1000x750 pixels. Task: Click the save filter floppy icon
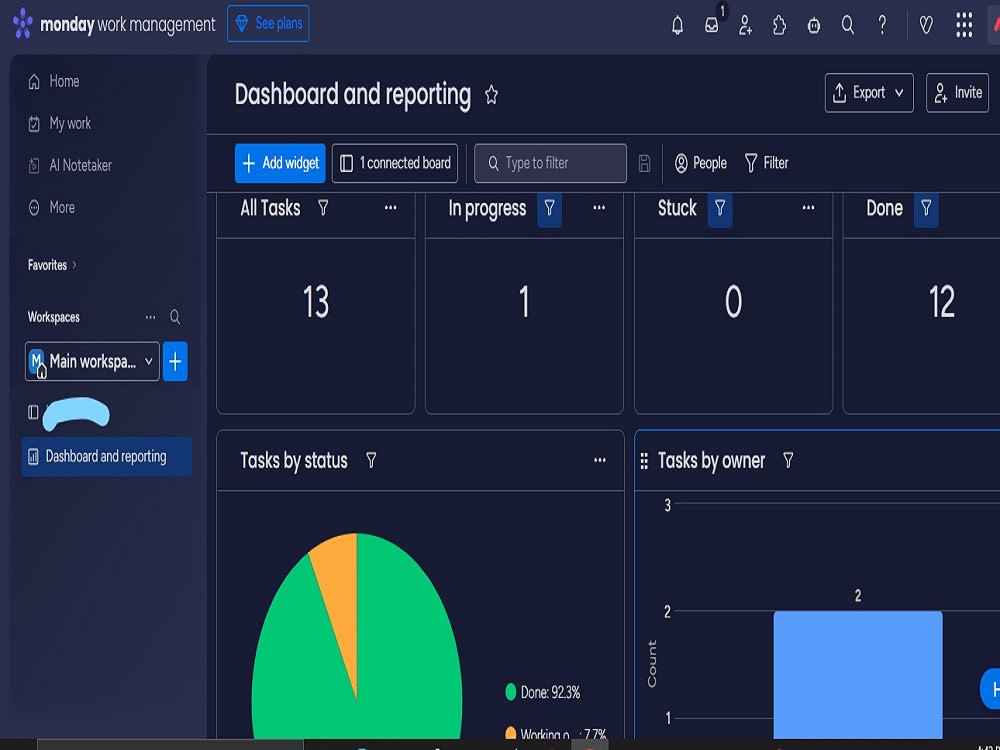pyautogui.click(x=644, y=163)
